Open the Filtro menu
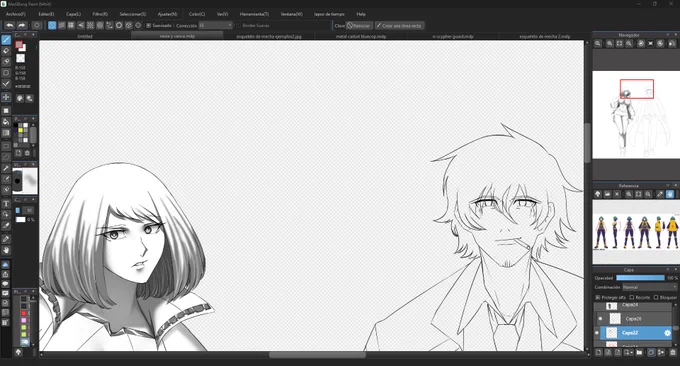Screen dimensions: 680x366 point(100,14)
